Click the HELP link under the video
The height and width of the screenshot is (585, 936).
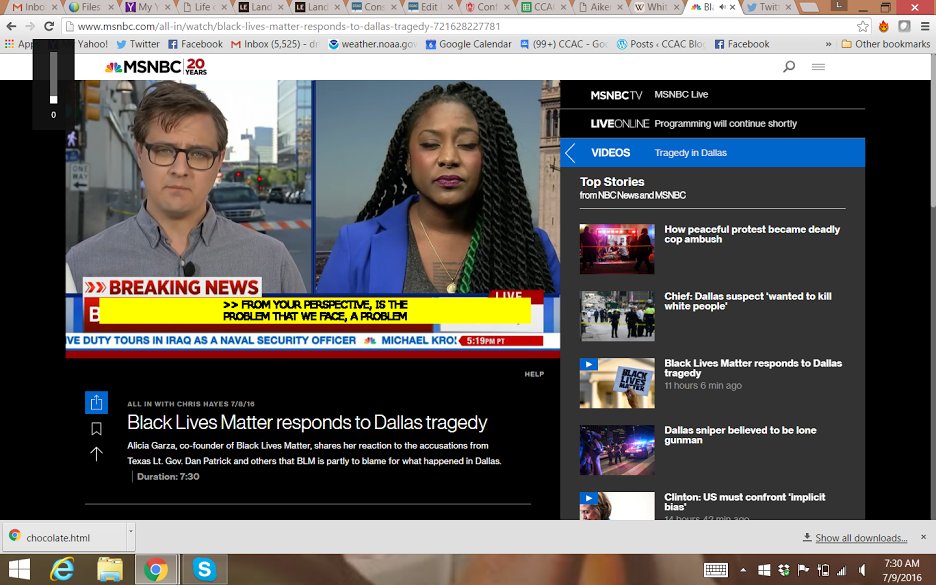pyautogui.click(x=534, y=374)
